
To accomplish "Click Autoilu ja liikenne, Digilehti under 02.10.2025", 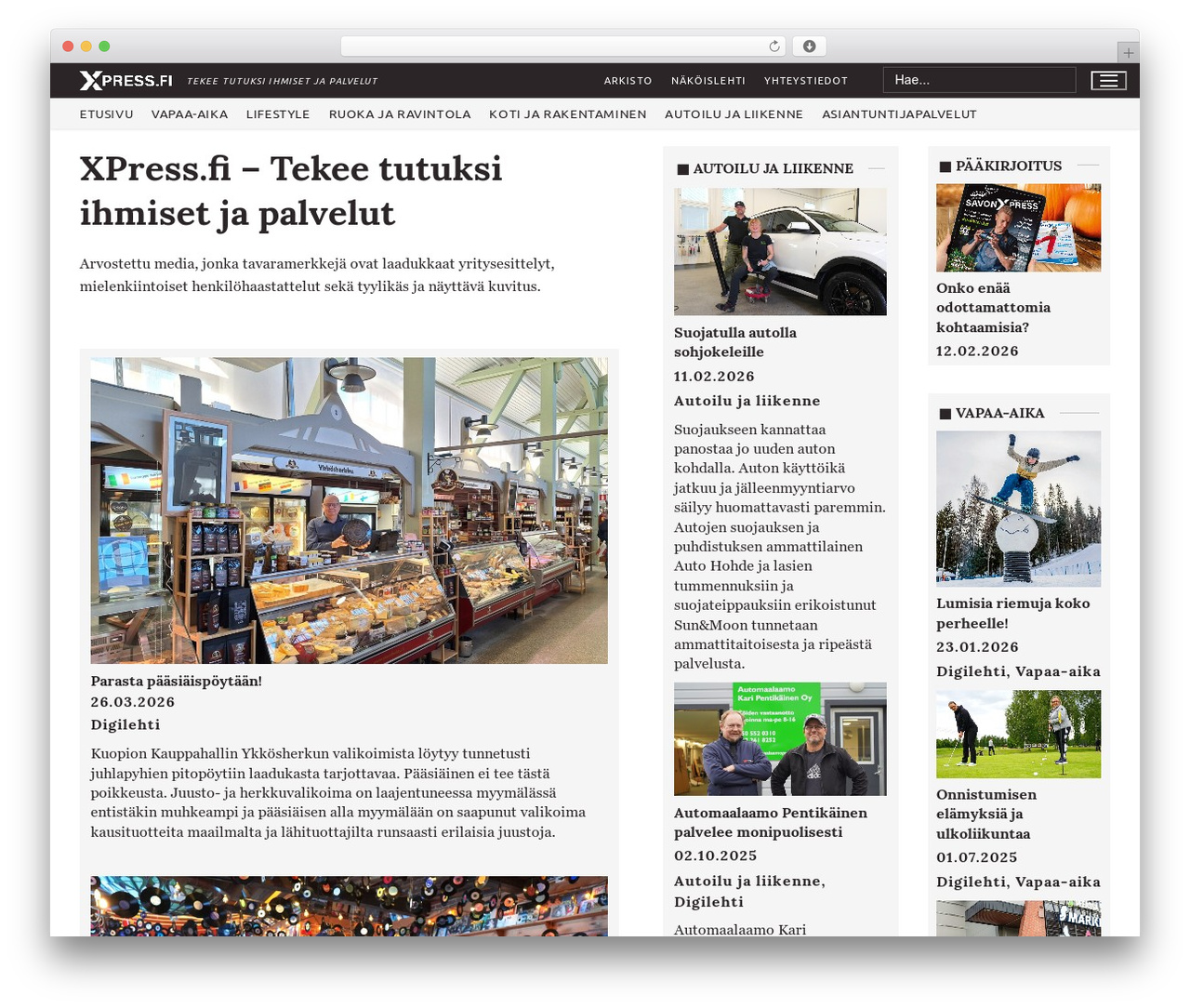I will point(750,892).
